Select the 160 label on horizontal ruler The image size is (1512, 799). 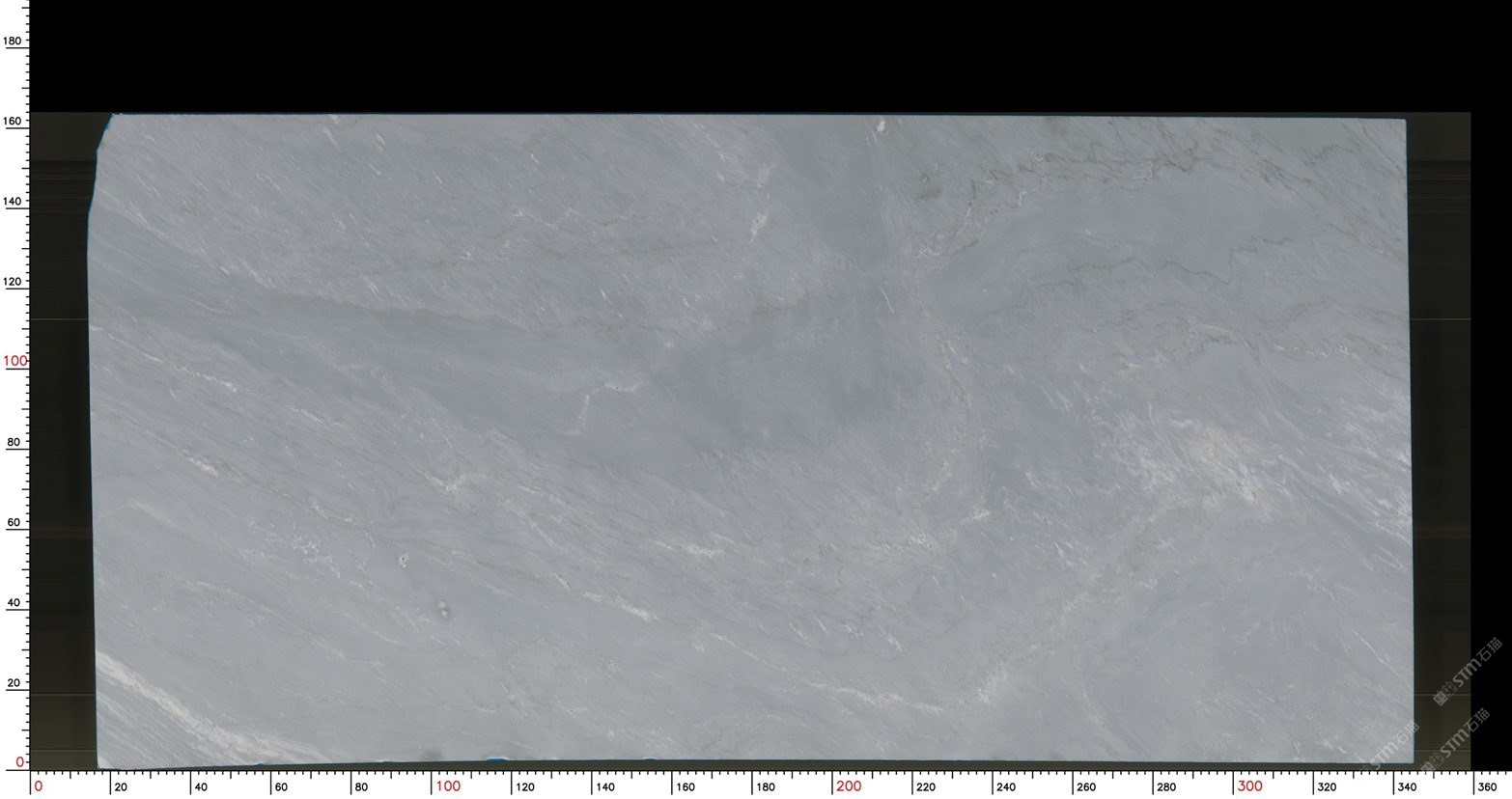[x=685, y=787]
